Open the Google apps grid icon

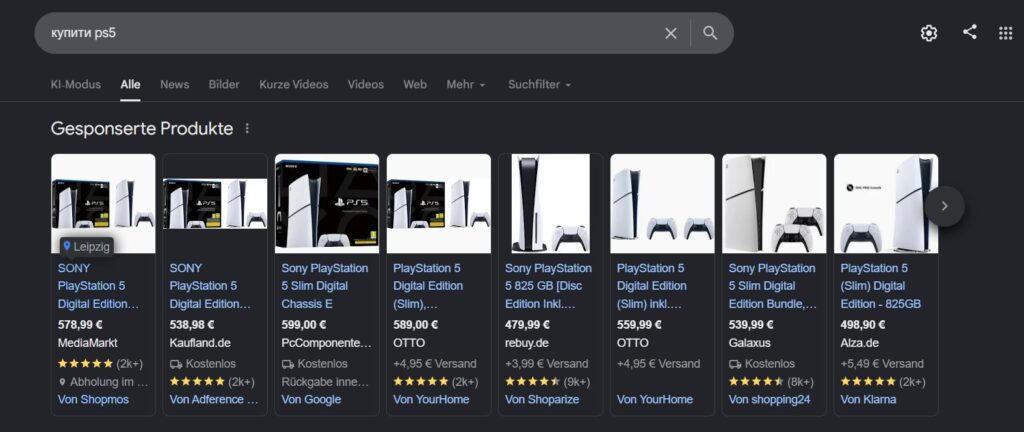(x=1006, y=33)
